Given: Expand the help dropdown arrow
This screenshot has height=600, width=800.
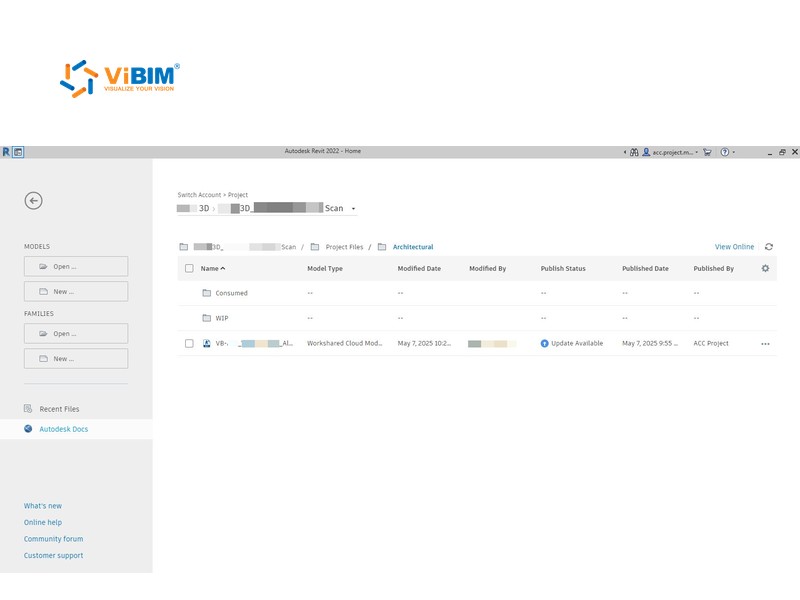Looking at the screenshot, I should [734, 152].
